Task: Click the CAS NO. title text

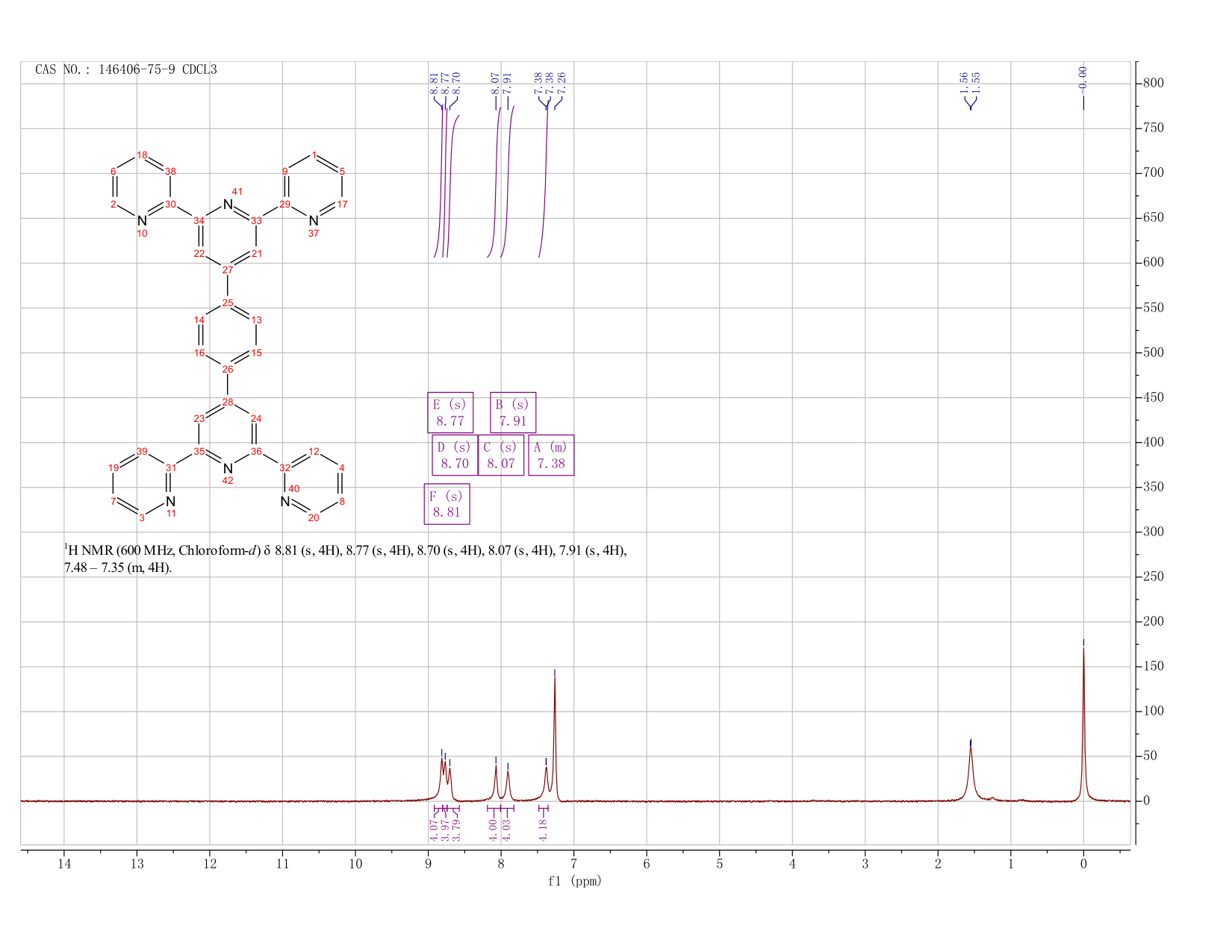Action: [126, 69]
